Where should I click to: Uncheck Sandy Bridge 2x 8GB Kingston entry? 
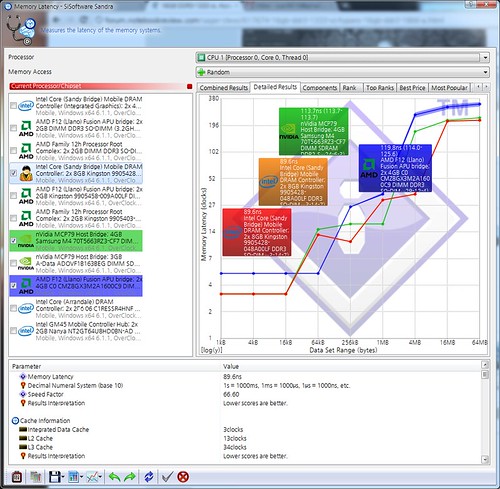[x=13, y=173]
